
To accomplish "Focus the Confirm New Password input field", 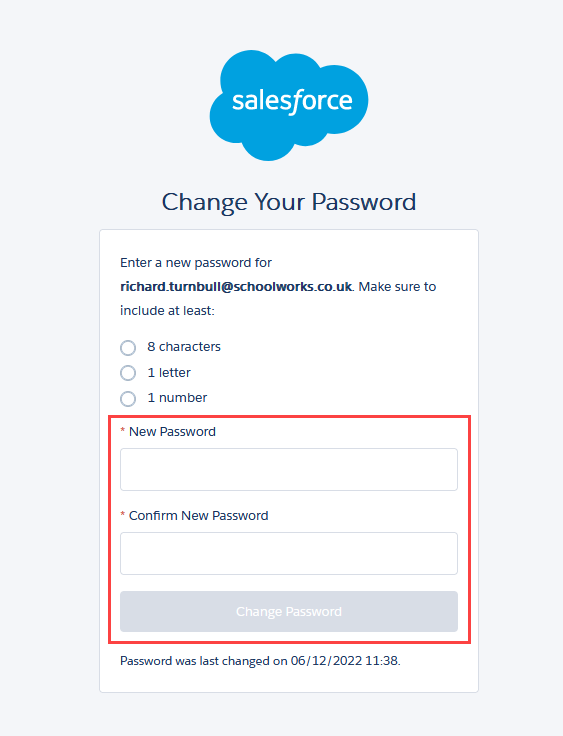I will (x=289, y=553).
